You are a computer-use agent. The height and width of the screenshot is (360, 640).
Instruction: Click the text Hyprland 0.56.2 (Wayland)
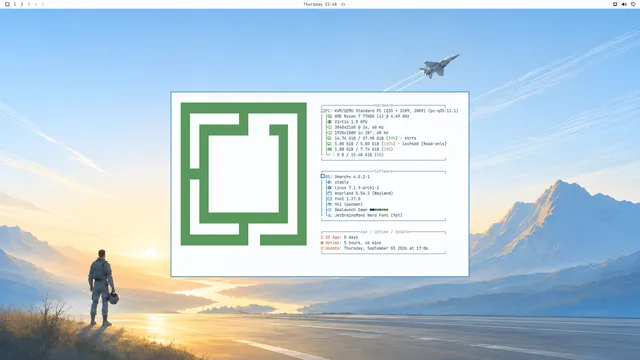pyautogui.click(x=364, y=193)
